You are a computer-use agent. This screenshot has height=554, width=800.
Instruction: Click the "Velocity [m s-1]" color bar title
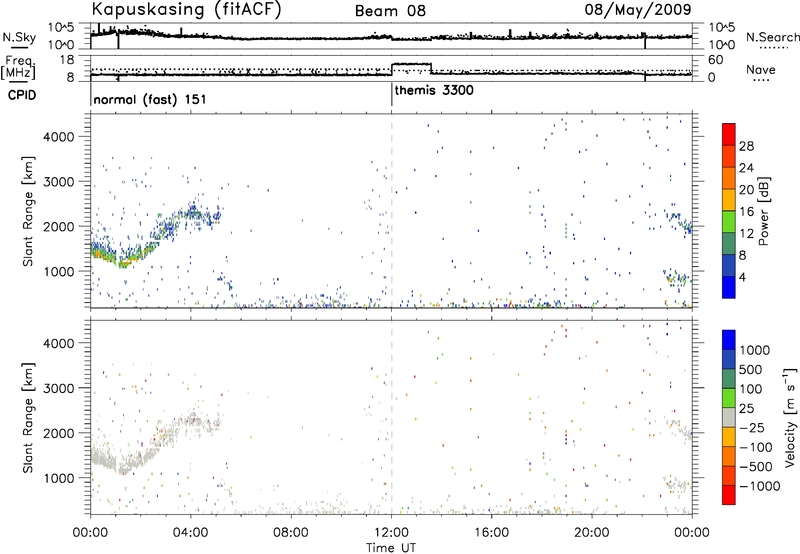coord(790,417)
